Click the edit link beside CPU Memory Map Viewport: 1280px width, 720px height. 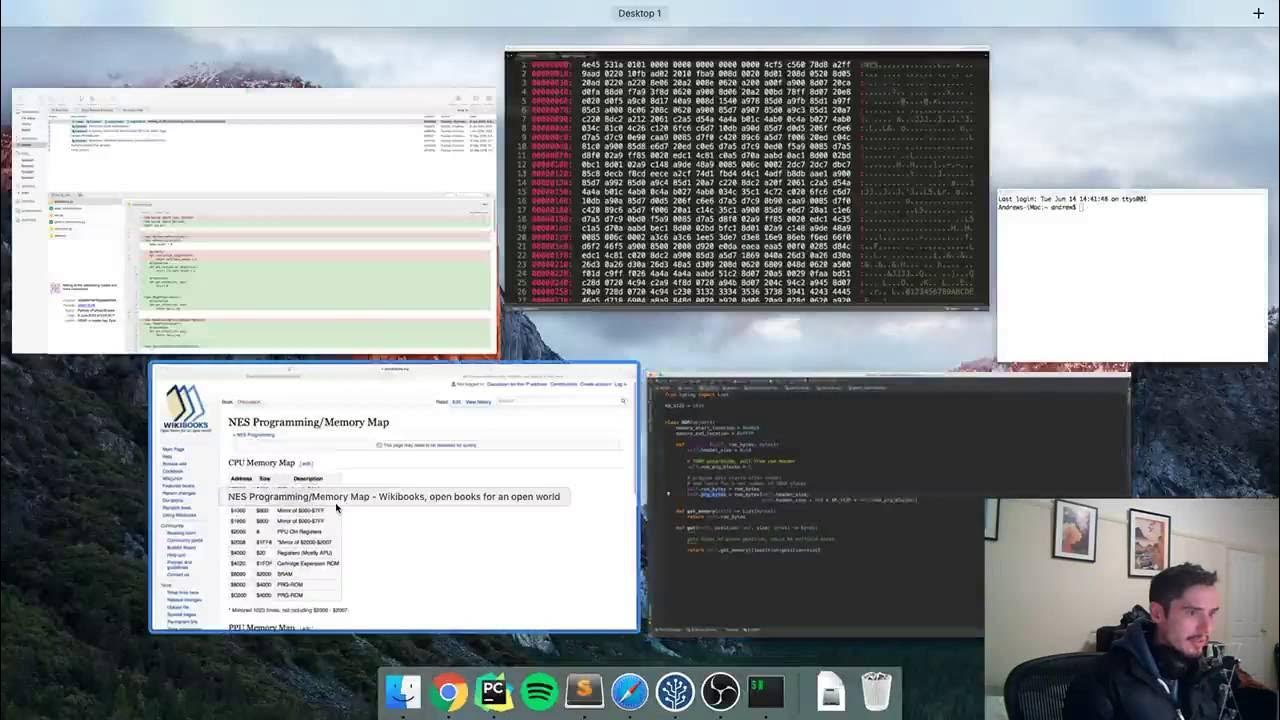(x=306, y=463)
